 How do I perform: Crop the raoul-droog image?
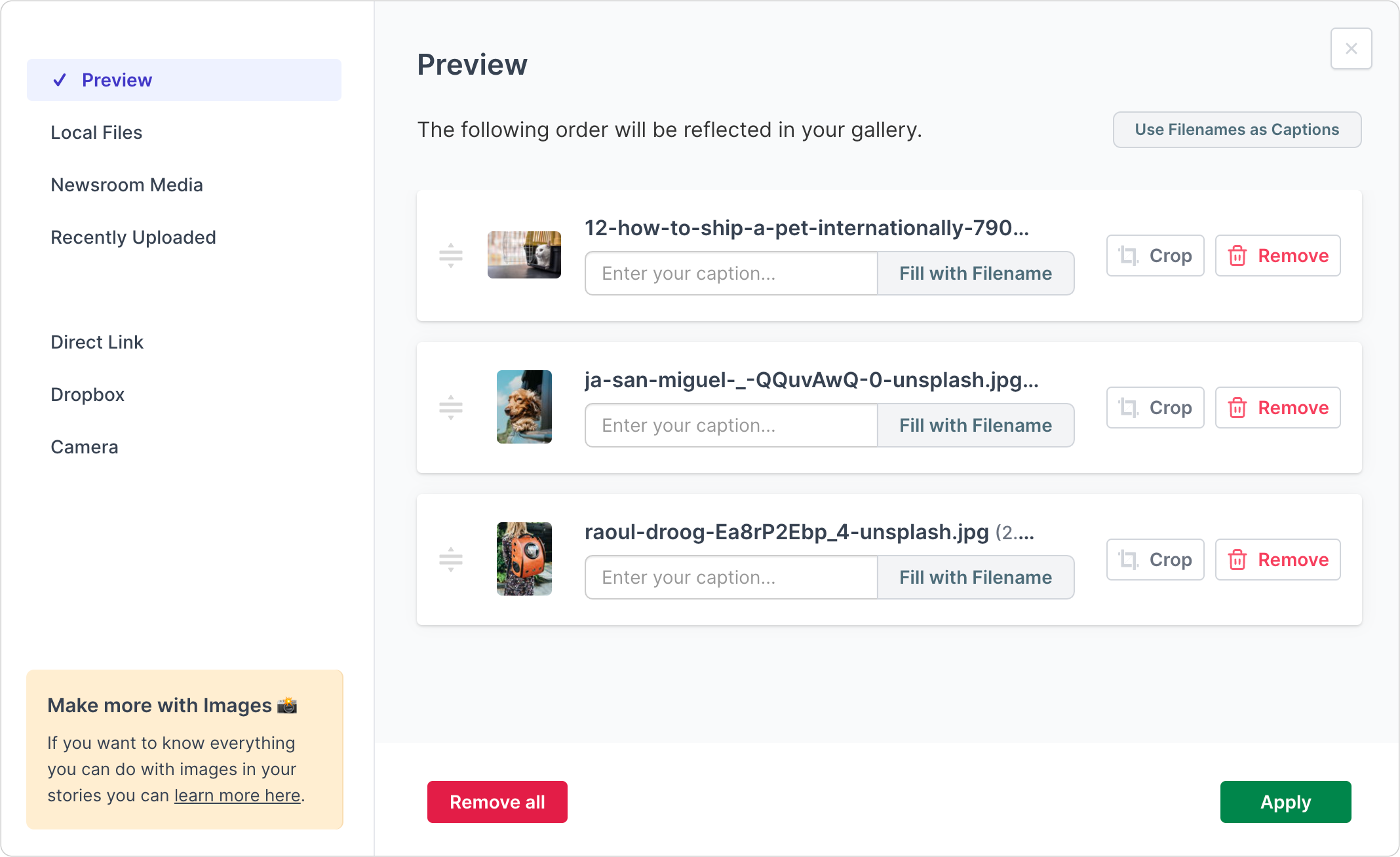(1155, 560)
